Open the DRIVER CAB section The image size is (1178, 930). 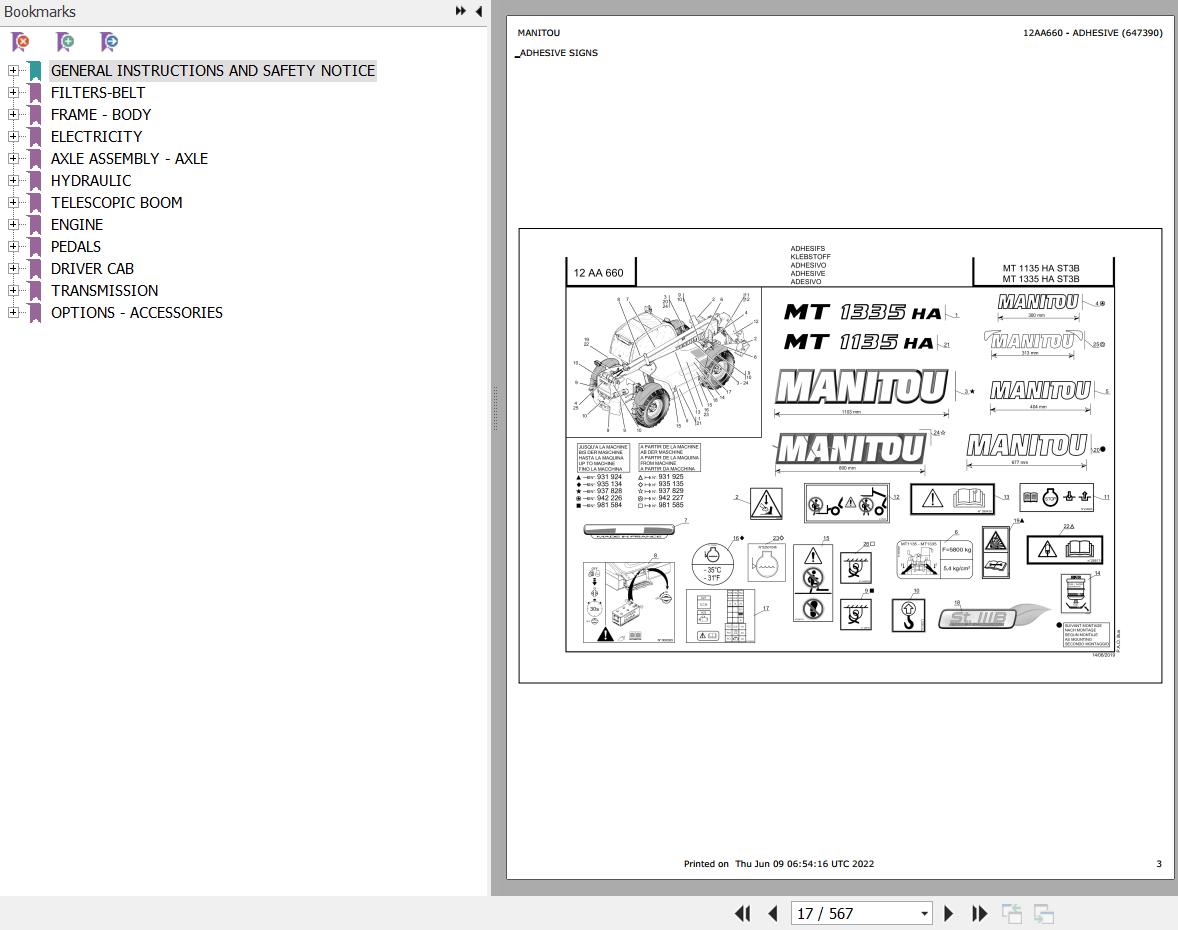pos(92,268)
